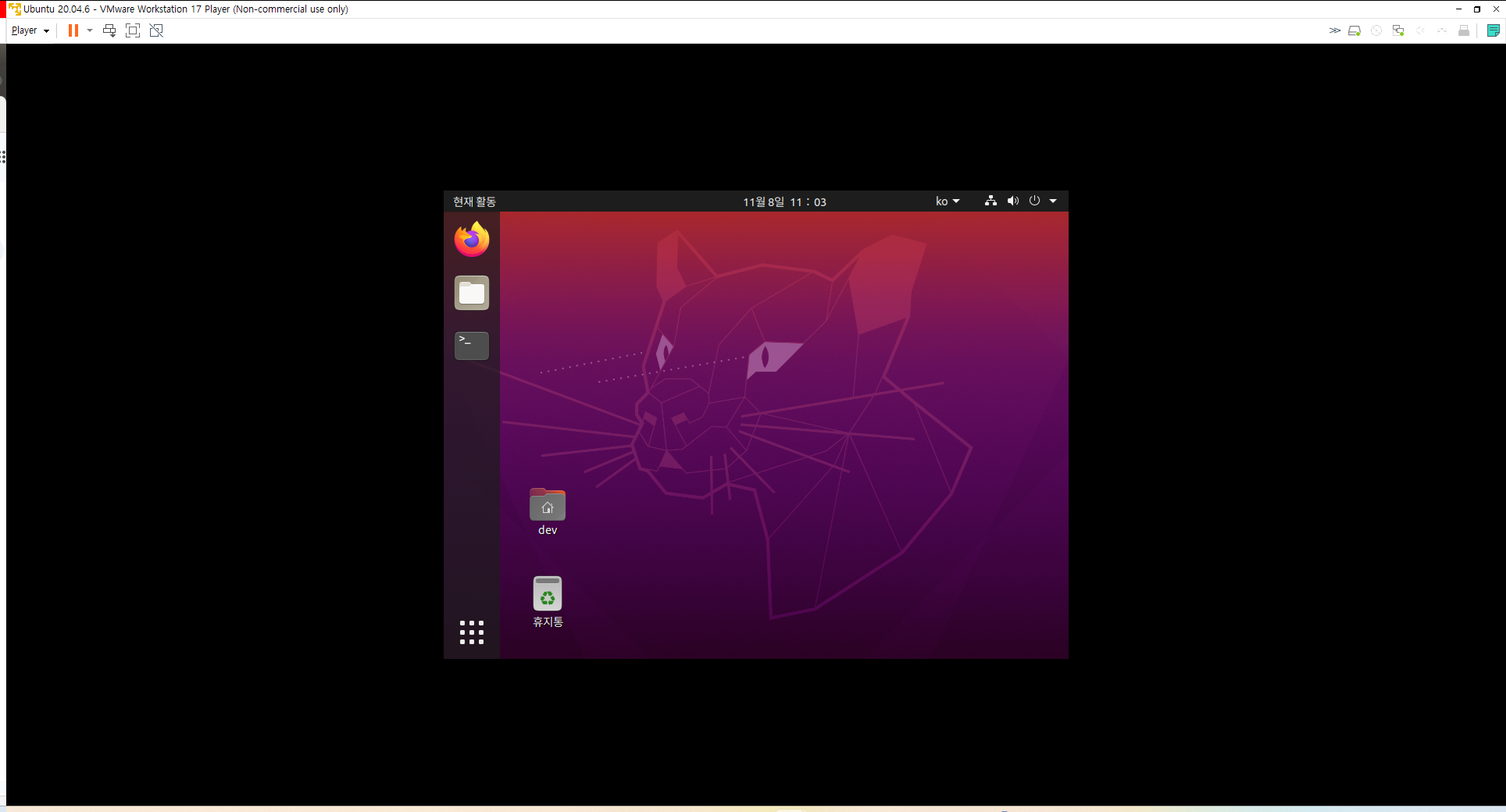Select the dev home folder desktop icon

548,512
